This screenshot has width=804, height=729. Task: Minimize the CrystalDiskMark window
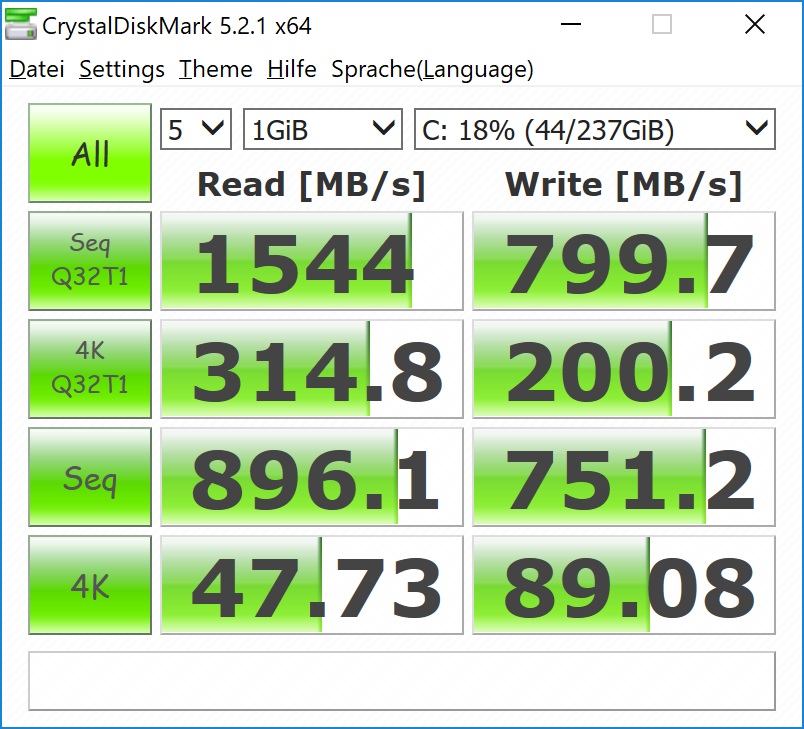[571, 24]
